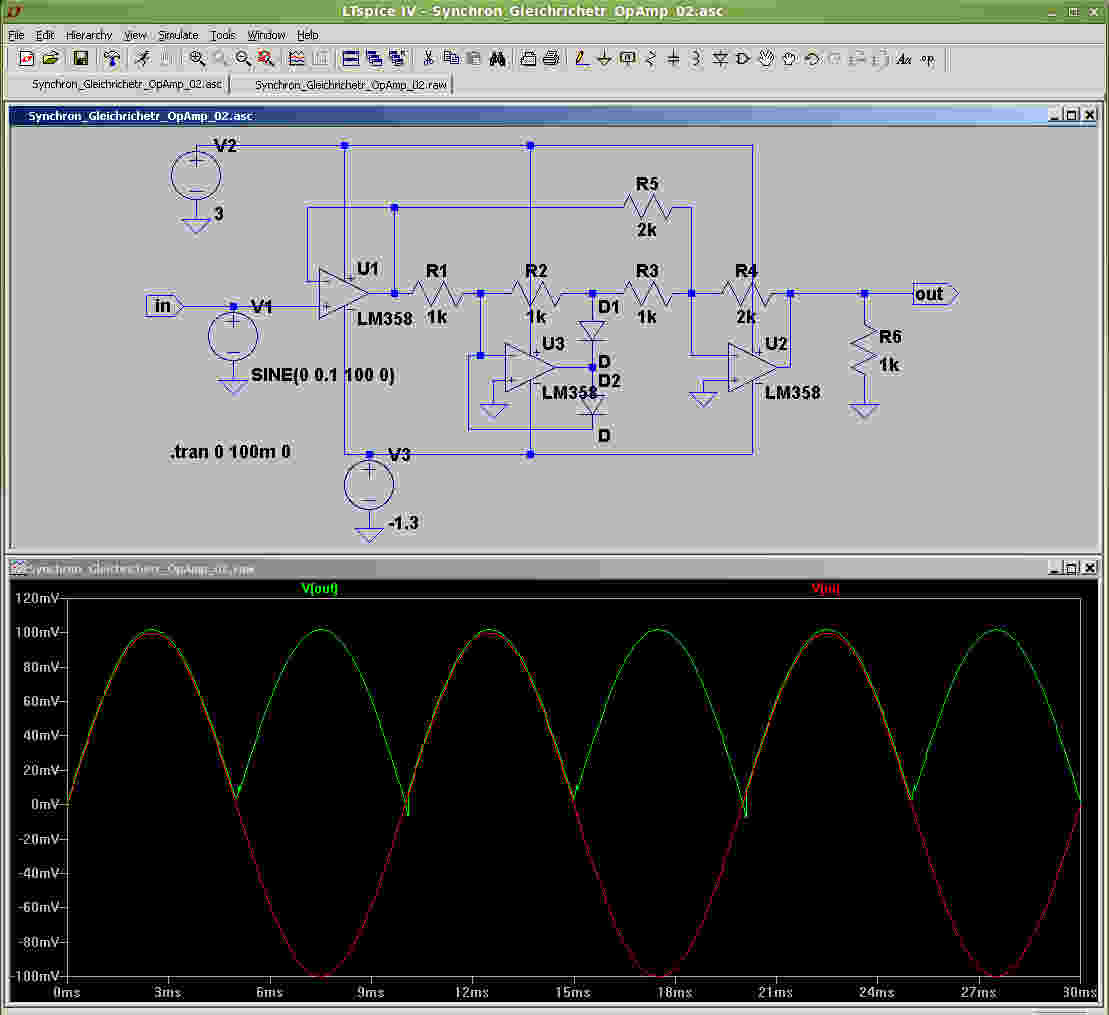Click the 'SINE(0 0.1 100 0)' source value
Image resolution: width=1109 pixels, height=1015 pixels.
[323, 375]
